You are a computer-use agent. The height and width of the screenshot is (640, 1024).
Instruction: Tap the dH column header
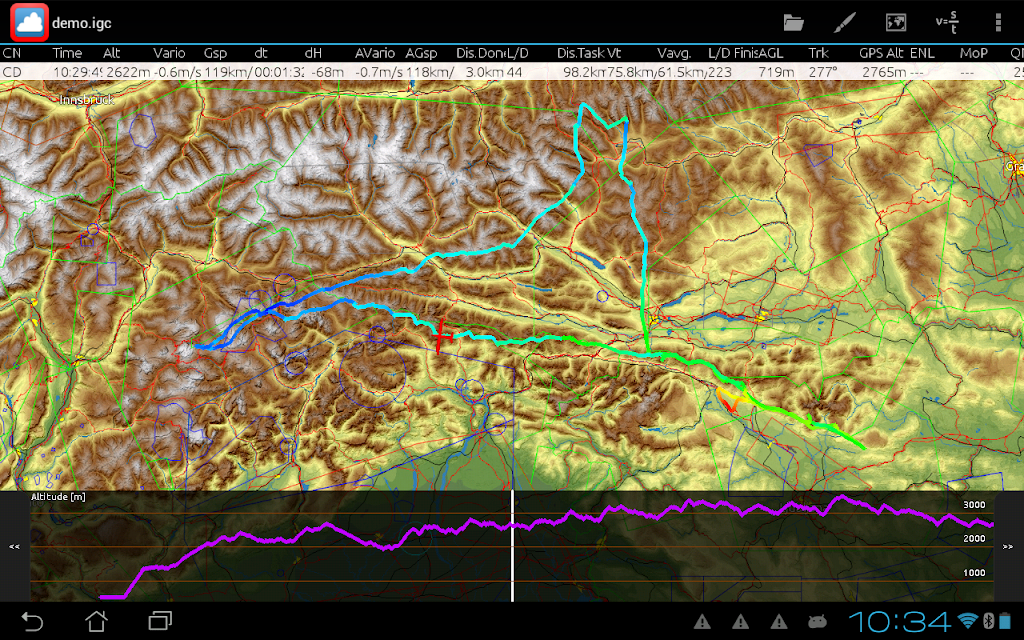(x=313, y=53)
